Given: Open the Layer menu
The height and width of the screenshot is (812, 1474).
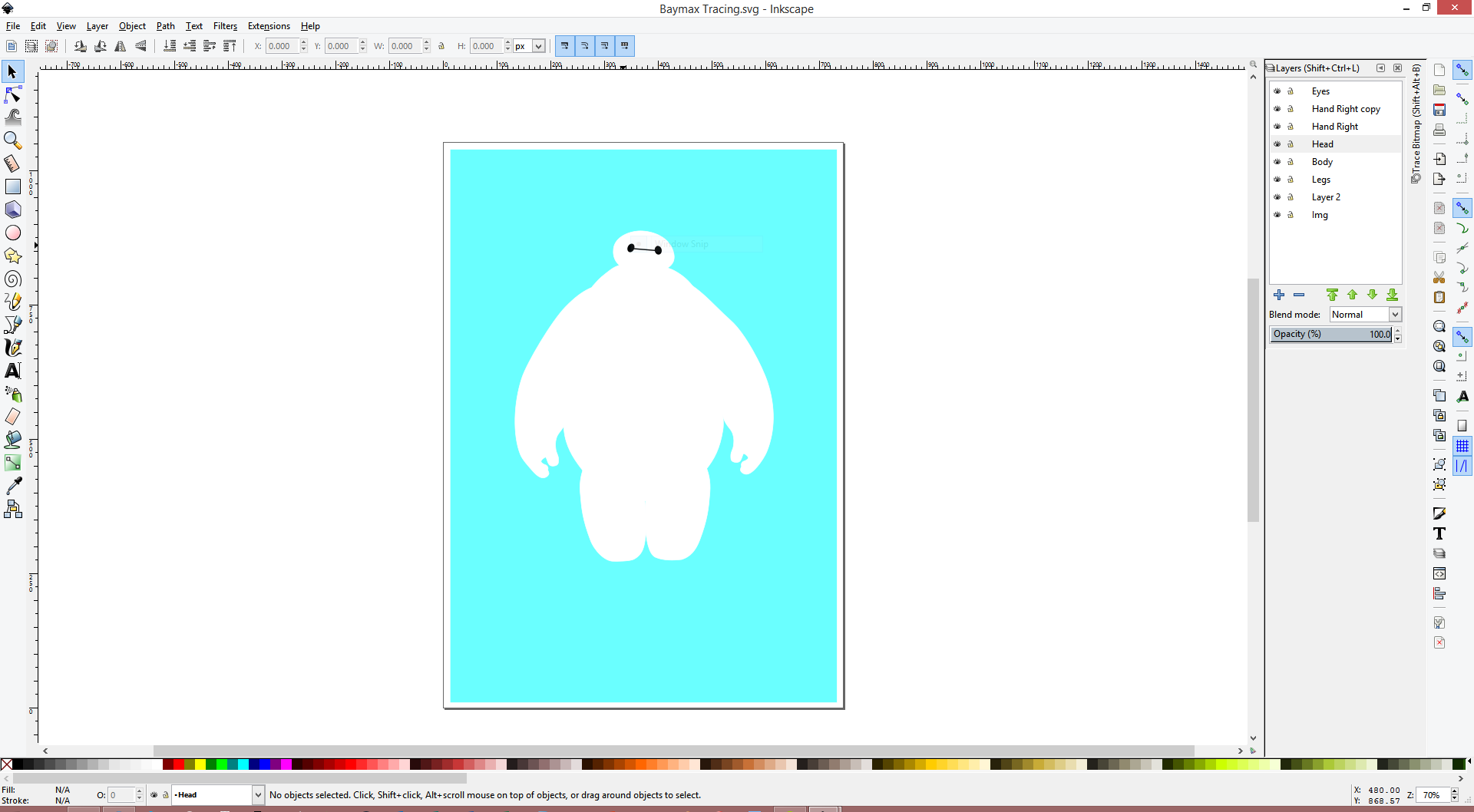Looking at the screenshot, I should tap(97, 26).
